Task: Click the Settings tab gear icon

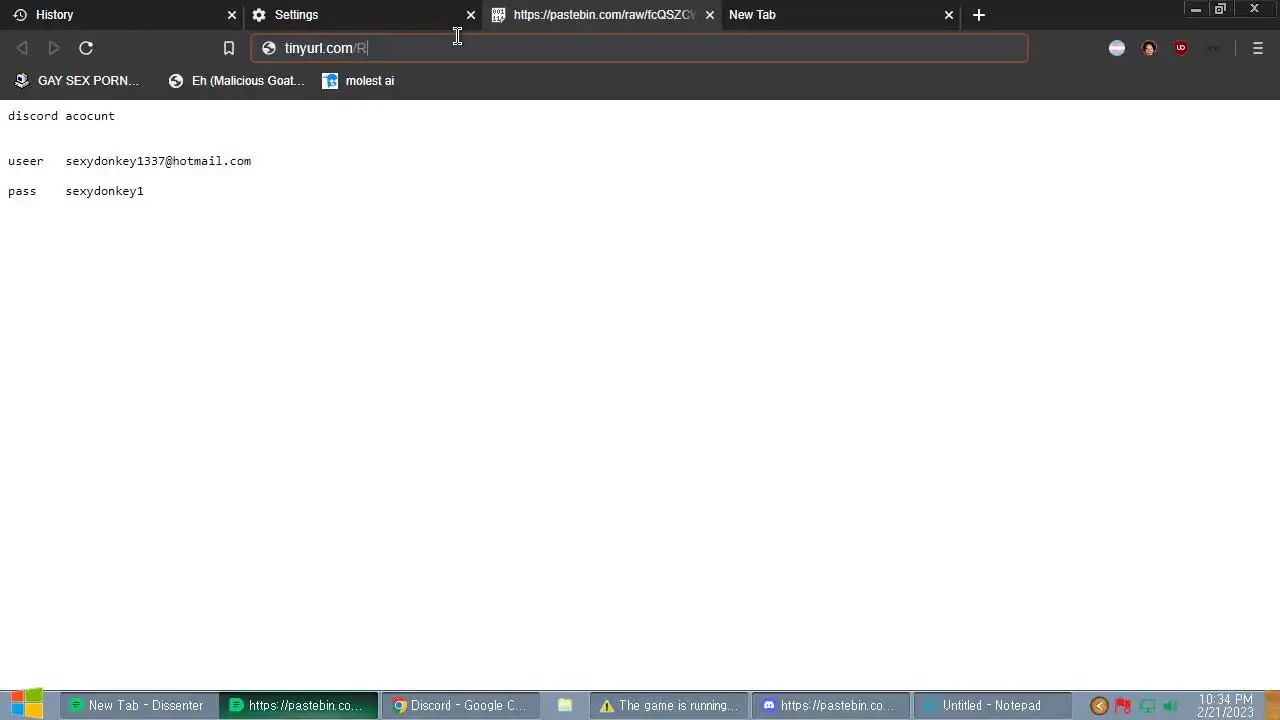Action: pos(259,15)
